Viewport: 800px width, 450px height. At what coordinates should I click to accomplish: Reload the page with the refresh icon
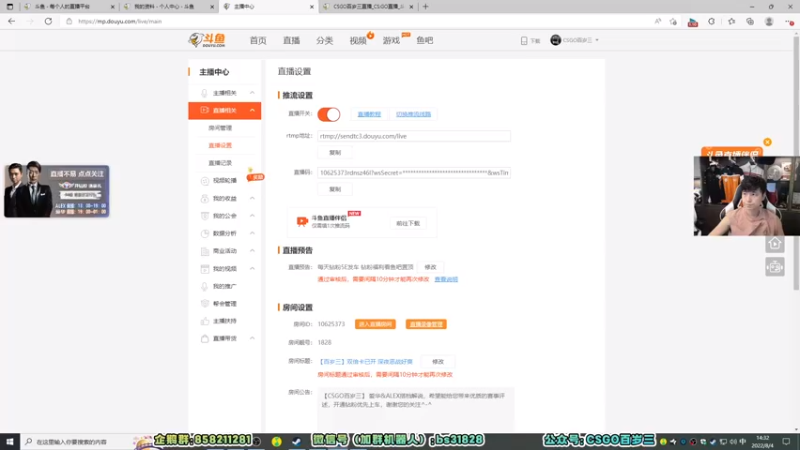pyautogui.click(x=48, y=21)
